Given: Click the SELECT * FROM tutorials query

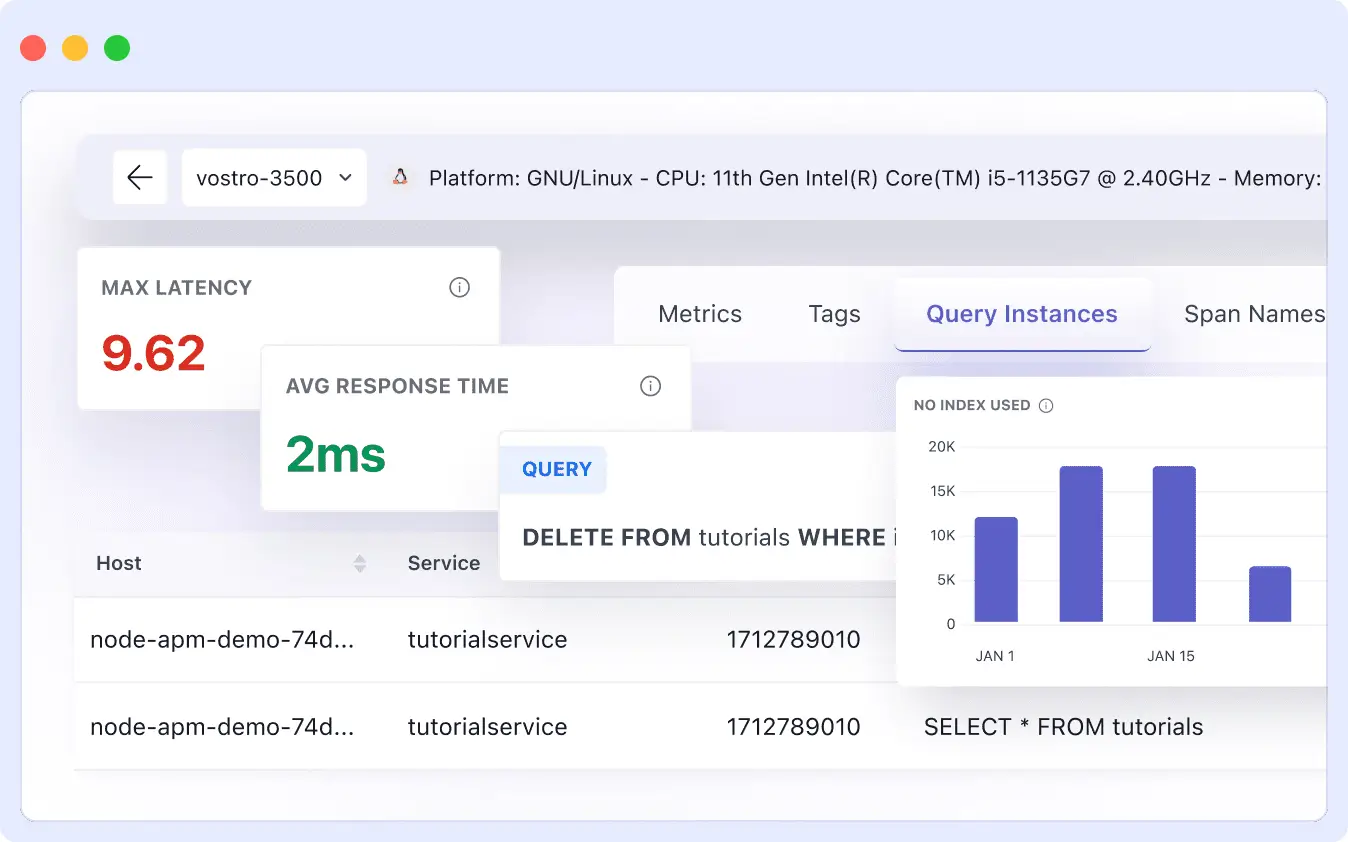Looking at the screenshot, I should 1063,727.
